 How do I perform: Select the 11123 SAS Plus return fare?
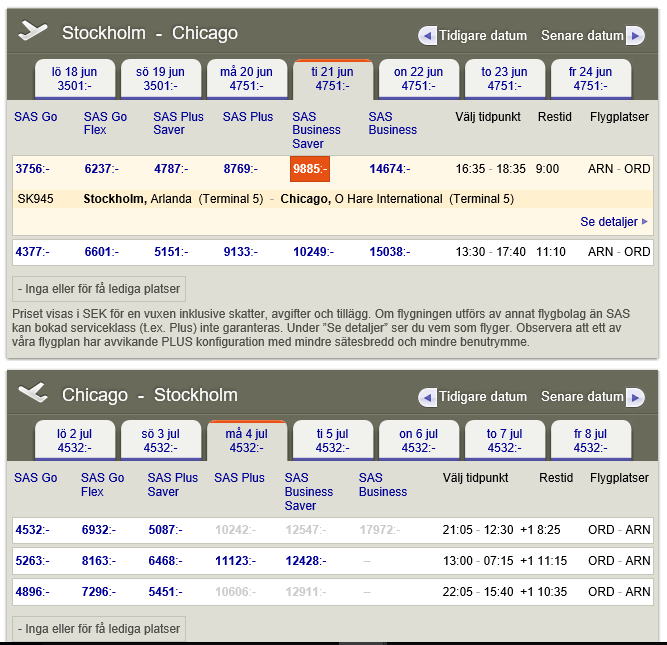tap(235, 561)
